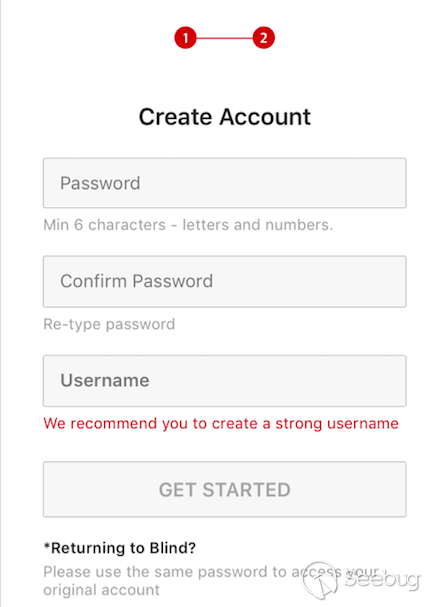Click the step 1 red circle indicator
Viewport: 448px width, 607px height.
point(185,38)
